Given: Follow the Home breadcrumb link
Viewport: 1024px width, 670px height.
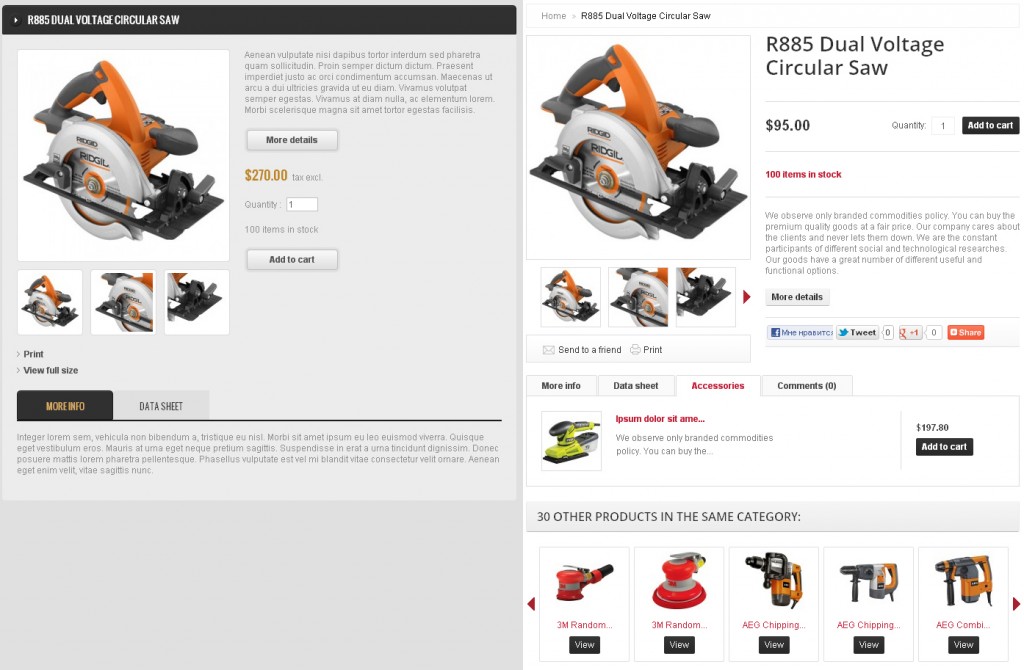Looking at the screenshot, I should pyautogui.click(x=554, y=16).
